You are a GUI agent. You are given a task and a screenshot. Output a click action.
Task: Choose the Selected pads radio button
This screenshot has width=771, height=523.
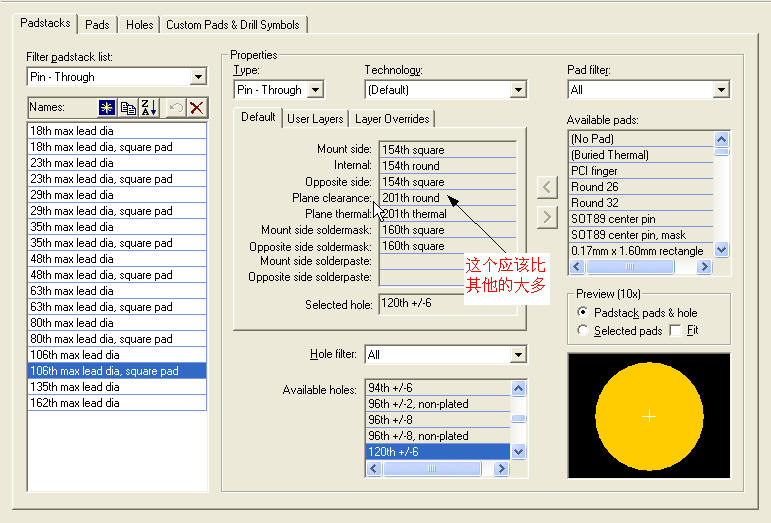click(x=583, y=330)
